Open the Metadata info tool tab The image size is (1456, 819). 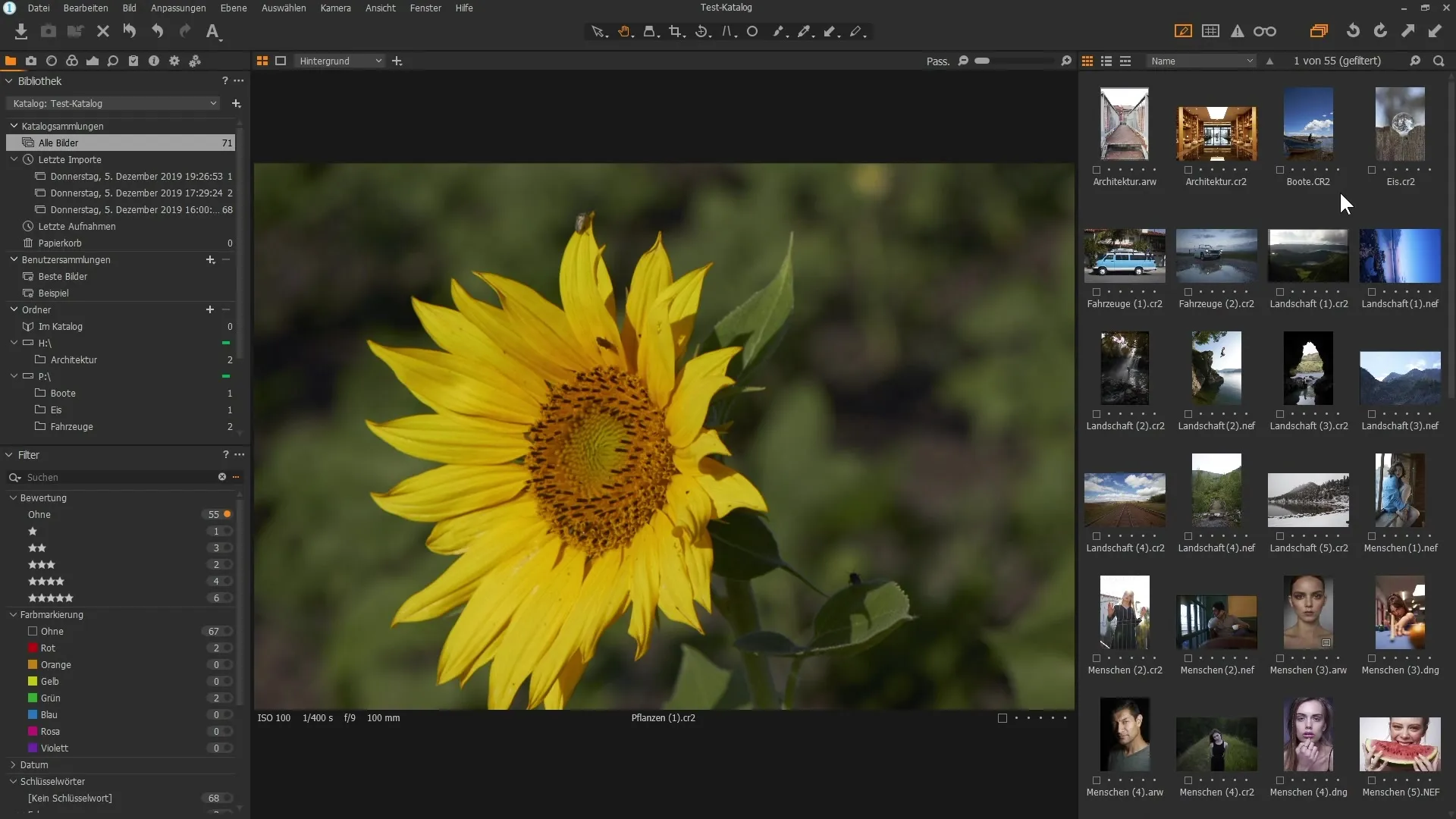tap(154, 61)
